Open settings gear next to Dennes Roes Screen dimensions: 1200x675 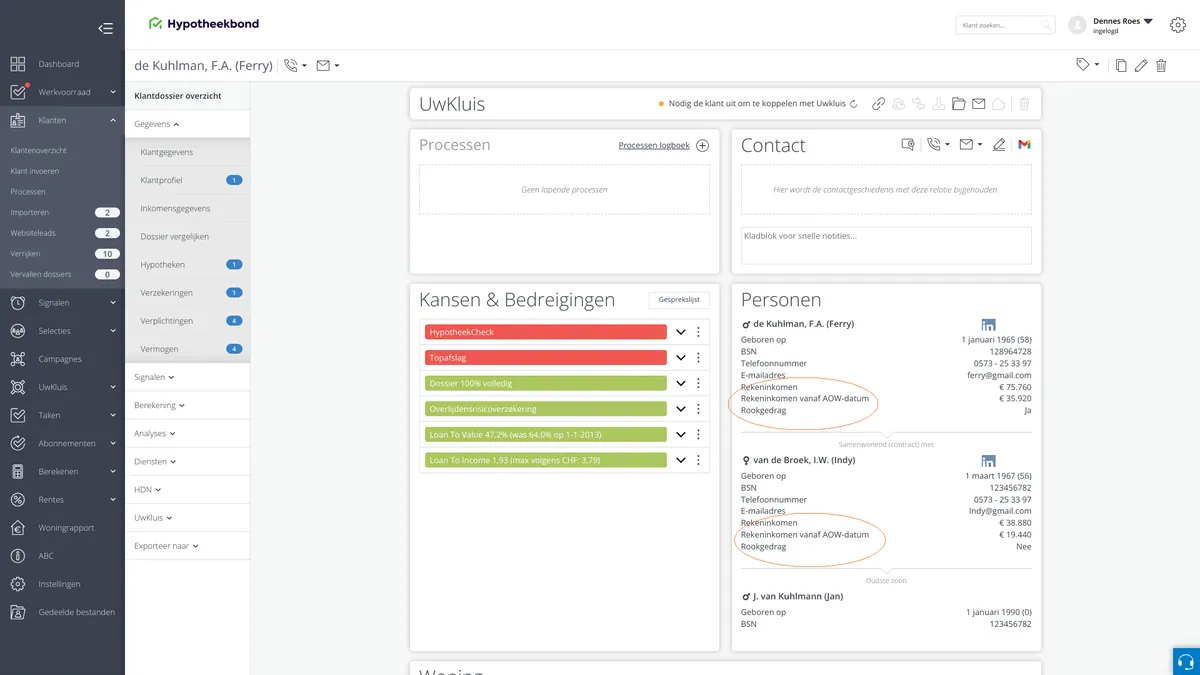tap(1177, 25)
